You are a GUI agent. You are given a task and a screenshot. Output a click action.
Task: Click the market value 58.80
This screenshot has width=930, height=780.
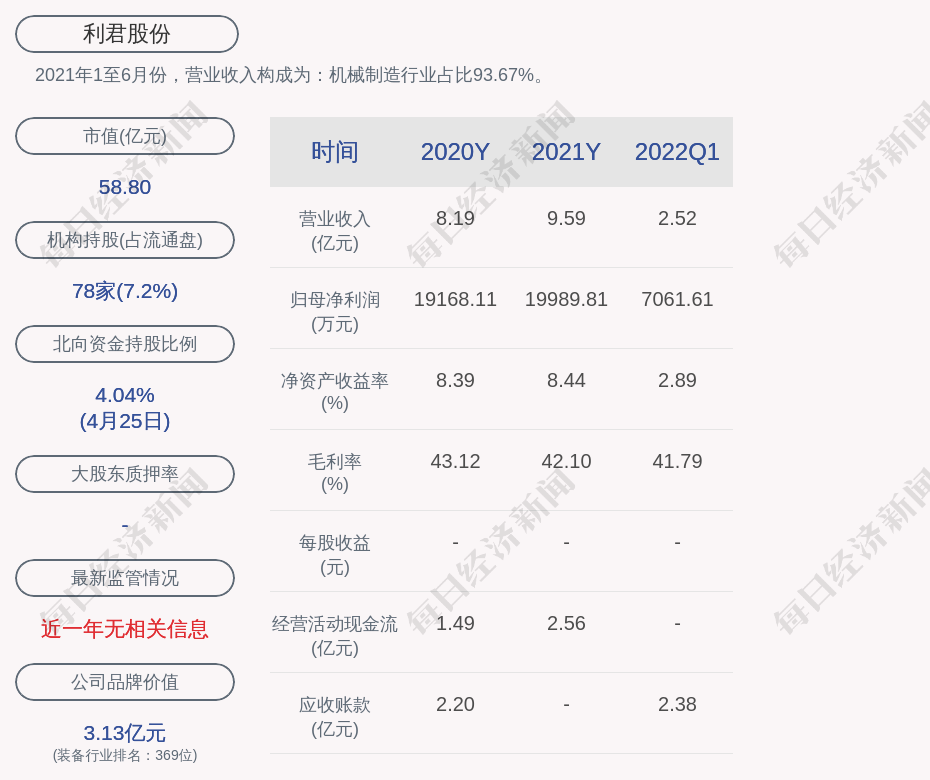[125, 187]
